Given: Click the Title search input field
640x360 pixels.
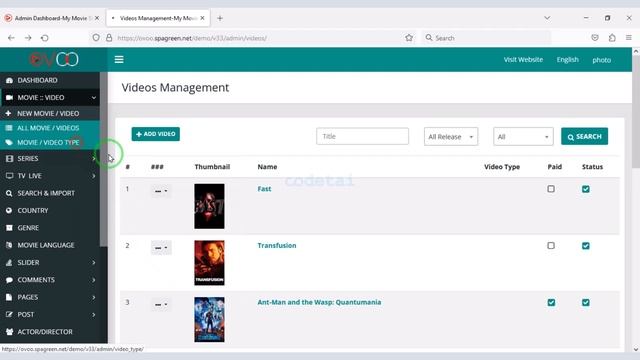Looking at the screenshot, I should pos(362,136).
